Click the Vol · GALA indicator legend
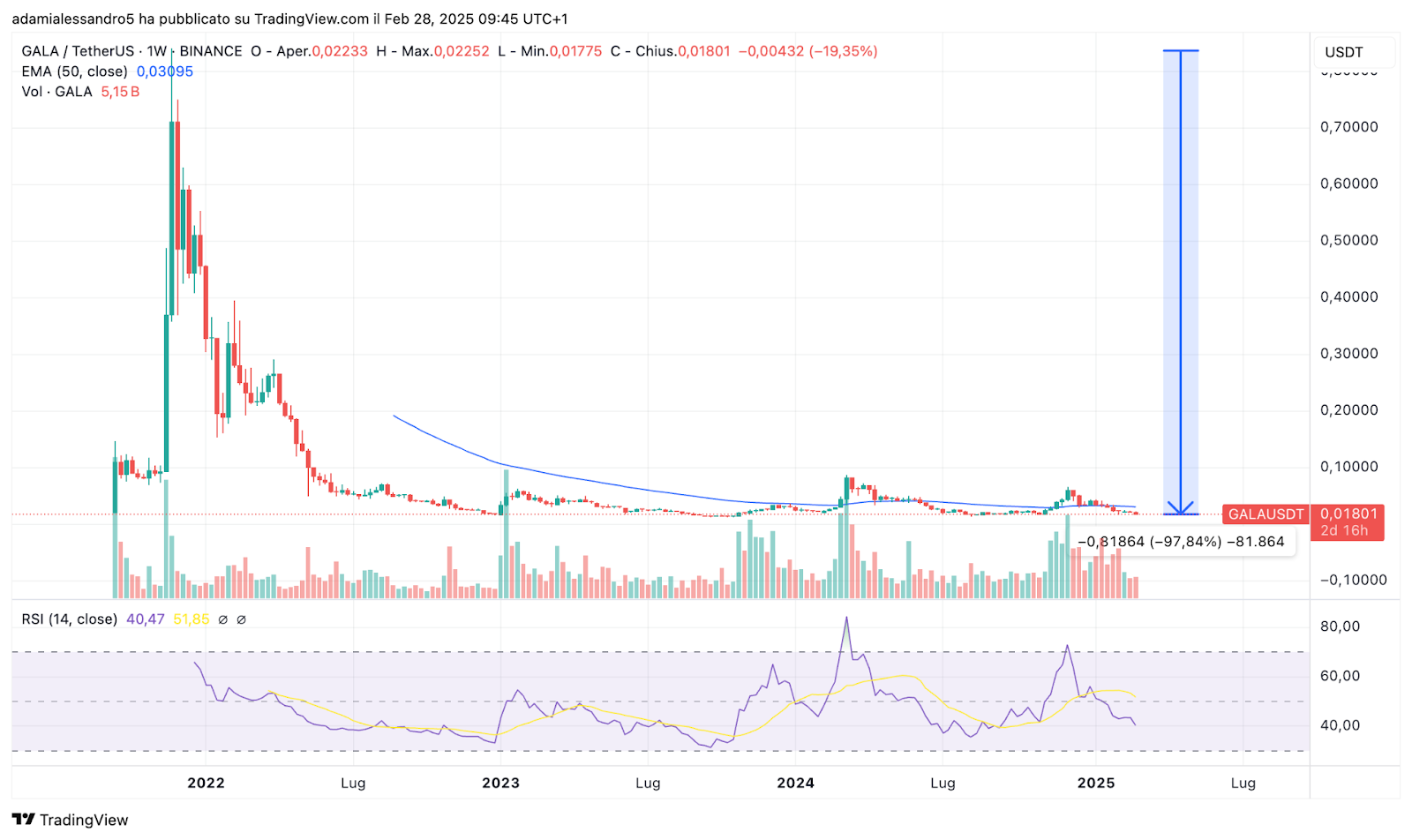This screenshot has height=840, width=1412. coord(56,92)
